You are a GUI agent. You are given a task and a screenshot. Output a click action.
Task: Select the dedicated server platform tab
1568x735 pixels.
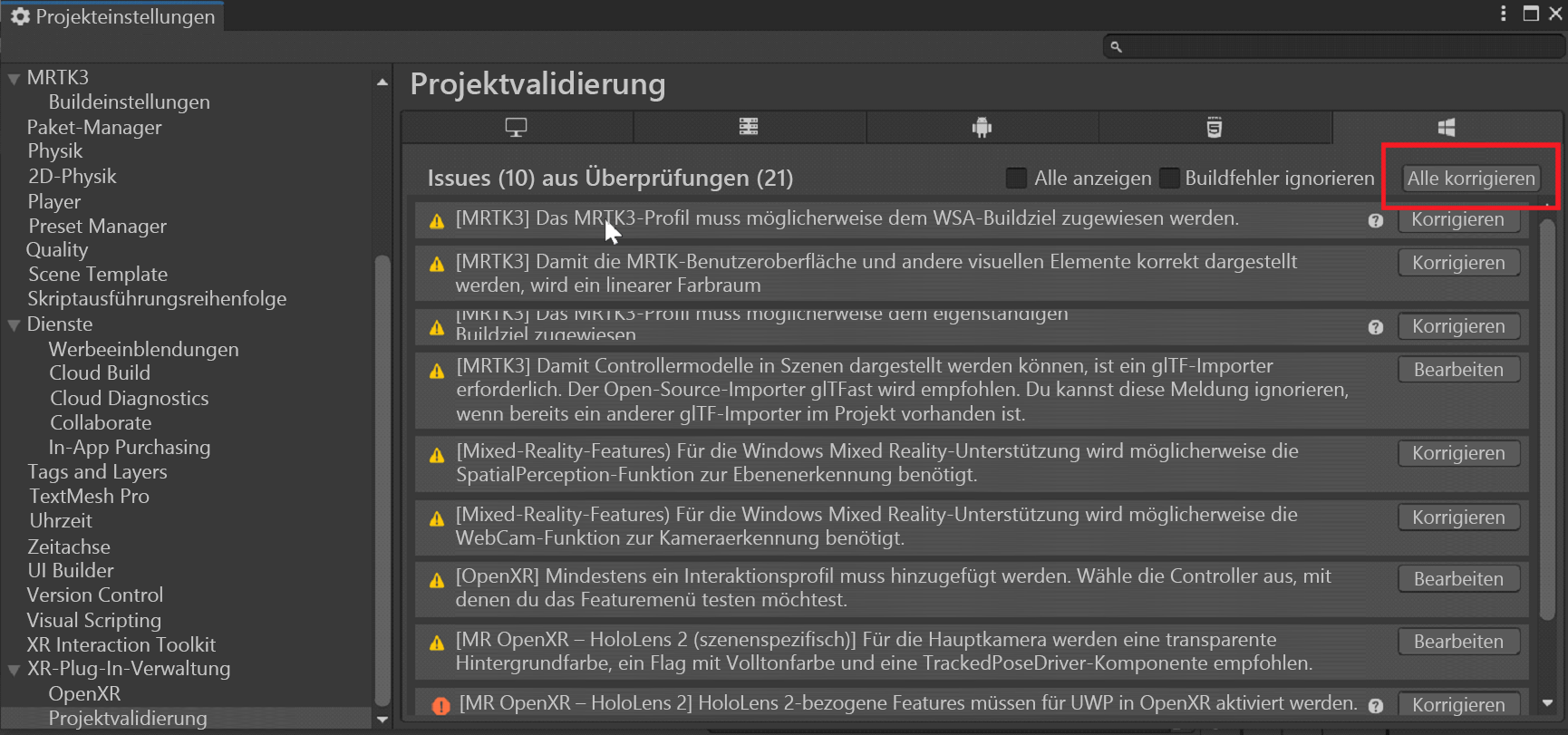tap(749, 128)
